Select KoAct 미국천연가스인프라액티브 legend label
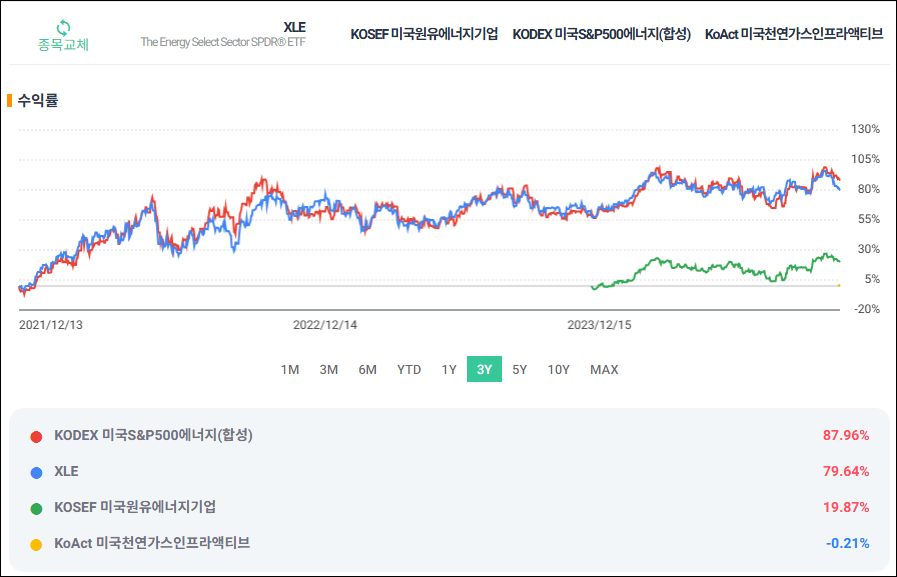Screen dimensions: 897x577 [152, 543]
